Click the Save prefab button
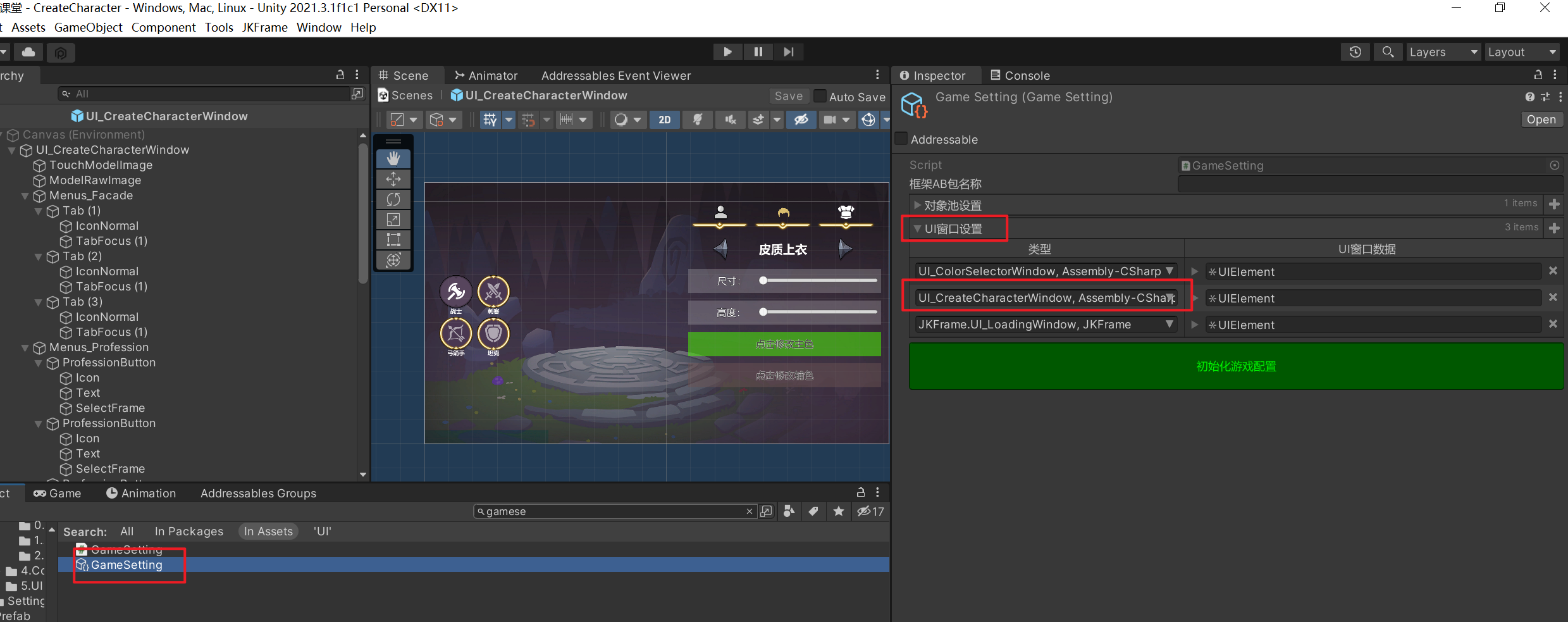 (x=789, y=96)
